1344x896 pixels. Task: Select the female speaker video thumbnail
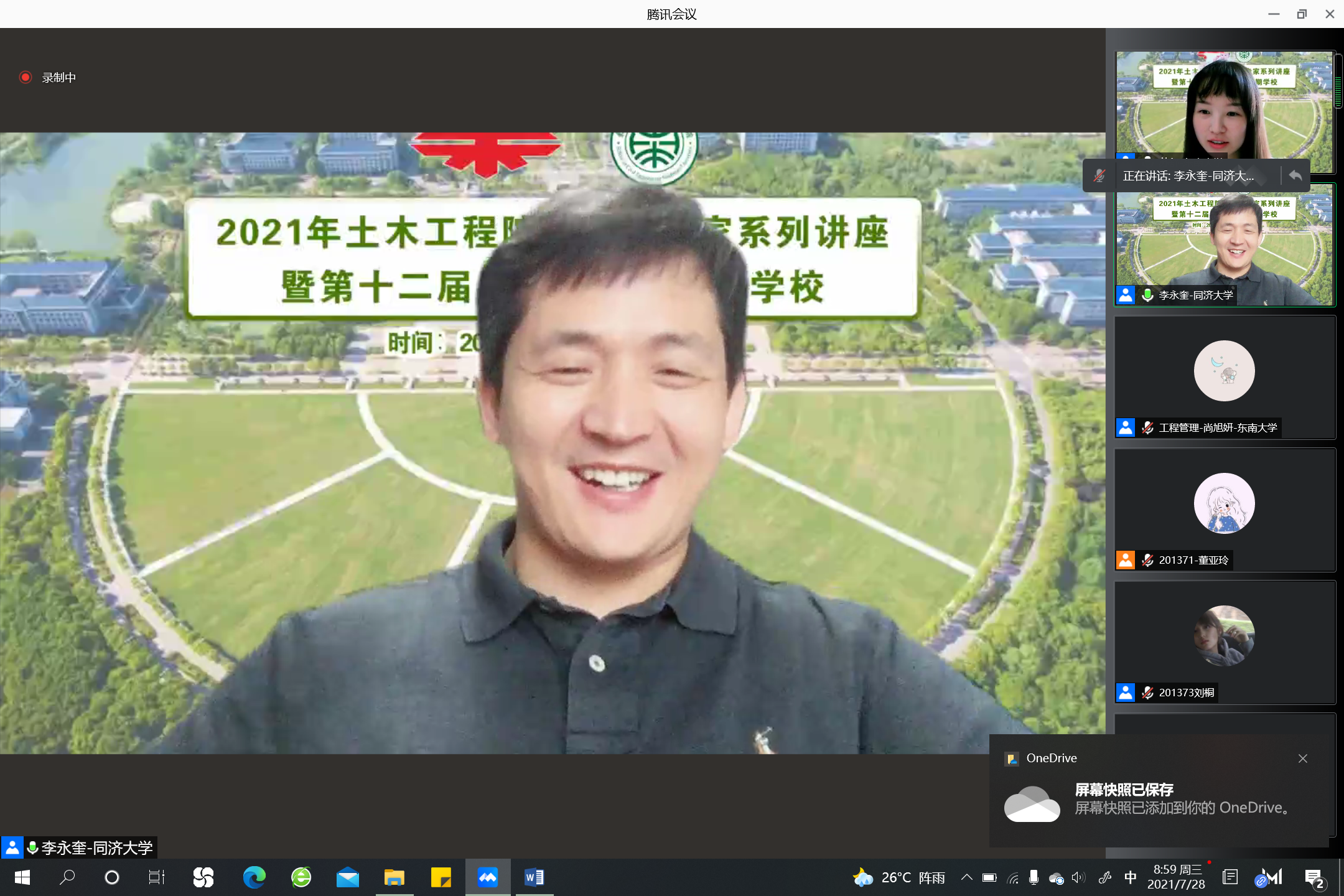tap(1223, 106)
